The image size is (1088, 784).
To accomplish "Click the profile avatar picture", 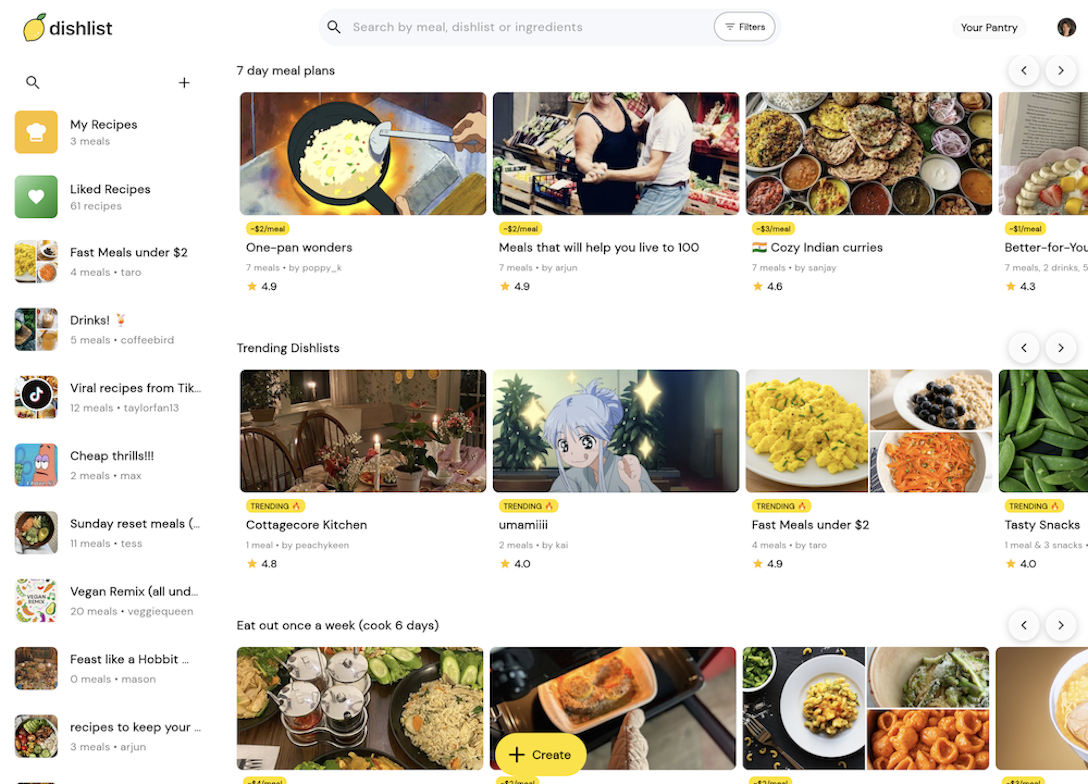I will pos(1067,27).
